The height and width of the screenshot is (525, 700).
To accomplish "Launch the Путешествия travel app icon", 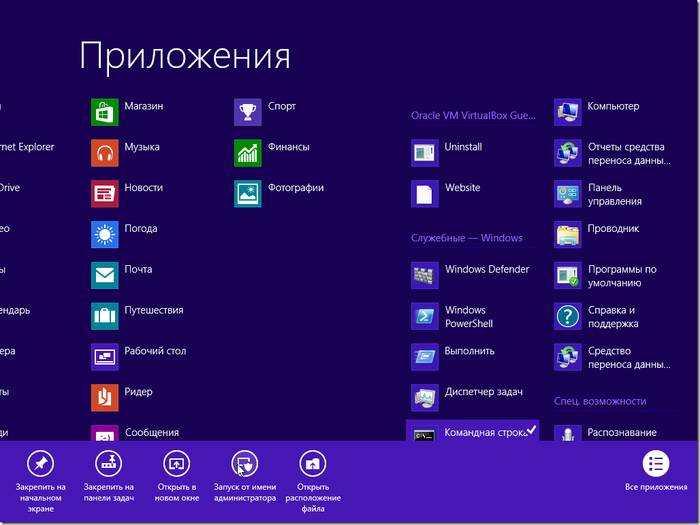I will [105, 316].
